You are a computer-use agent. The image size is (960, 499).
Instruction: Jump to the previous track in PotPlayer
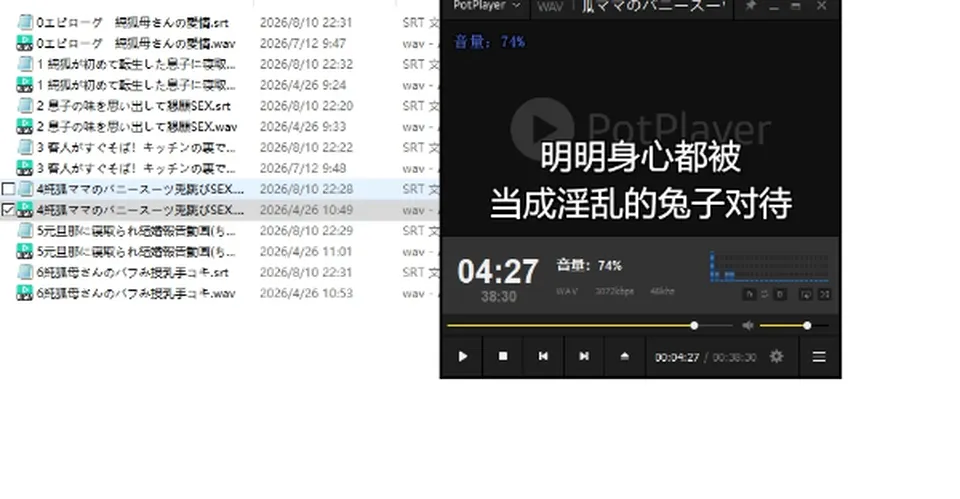coord(543,356)
